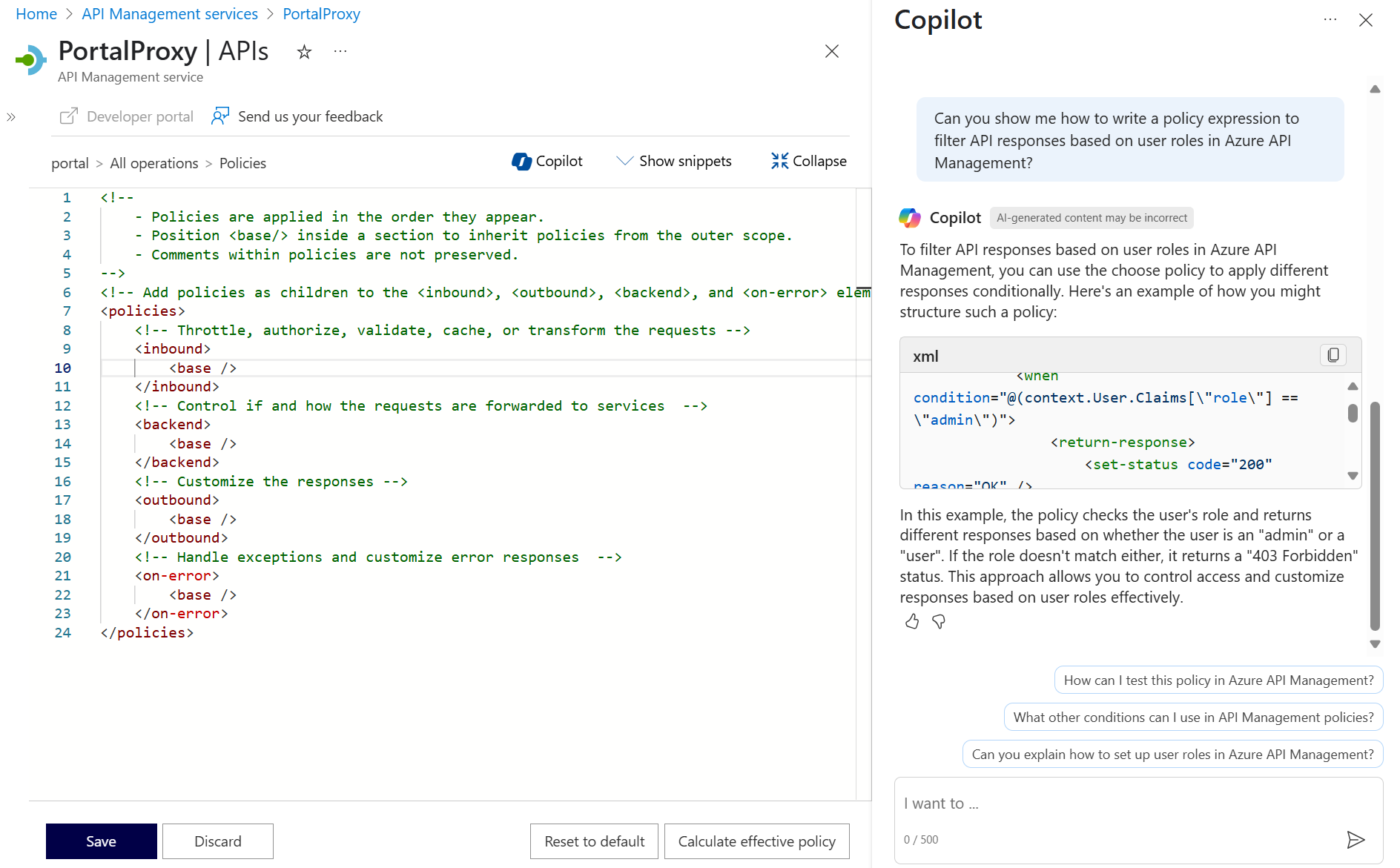Screen dimensions: 1400x868
Task: Favorite PortalProxy with the star icon
Action: 304,52
